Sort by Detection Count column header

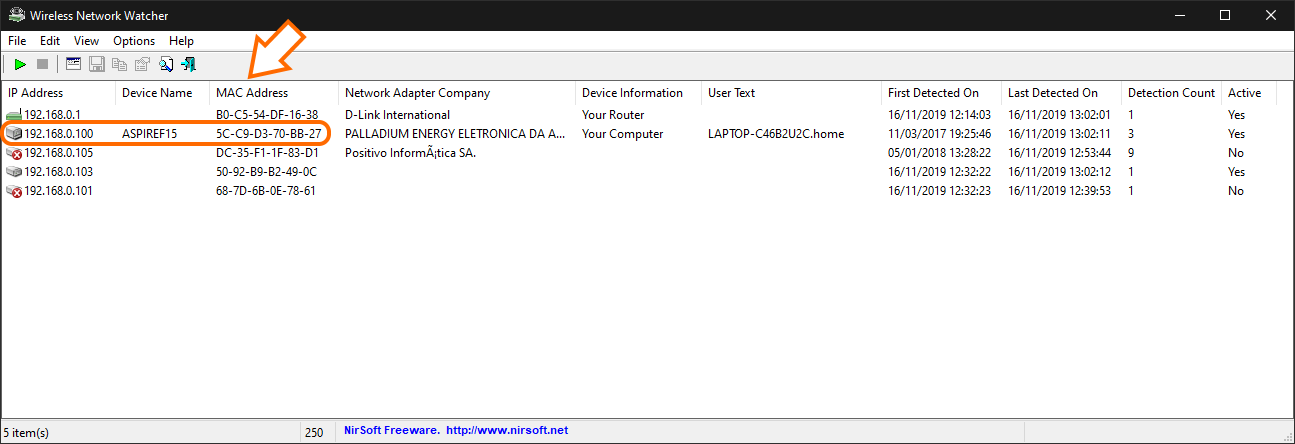coord(1171,93)
